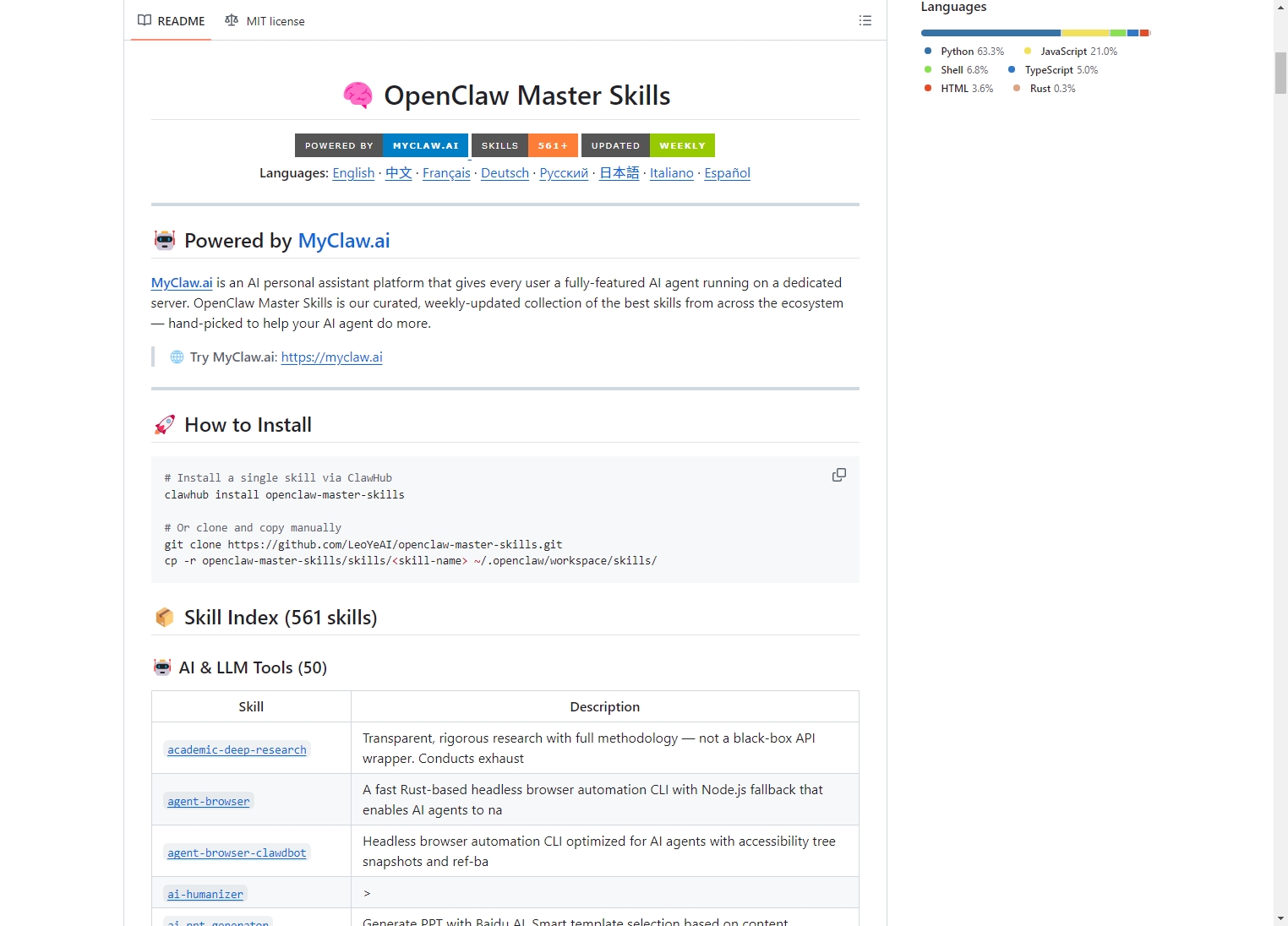Click the languages color bar
Screen dimensions: 1288x926
(1036, 33)
